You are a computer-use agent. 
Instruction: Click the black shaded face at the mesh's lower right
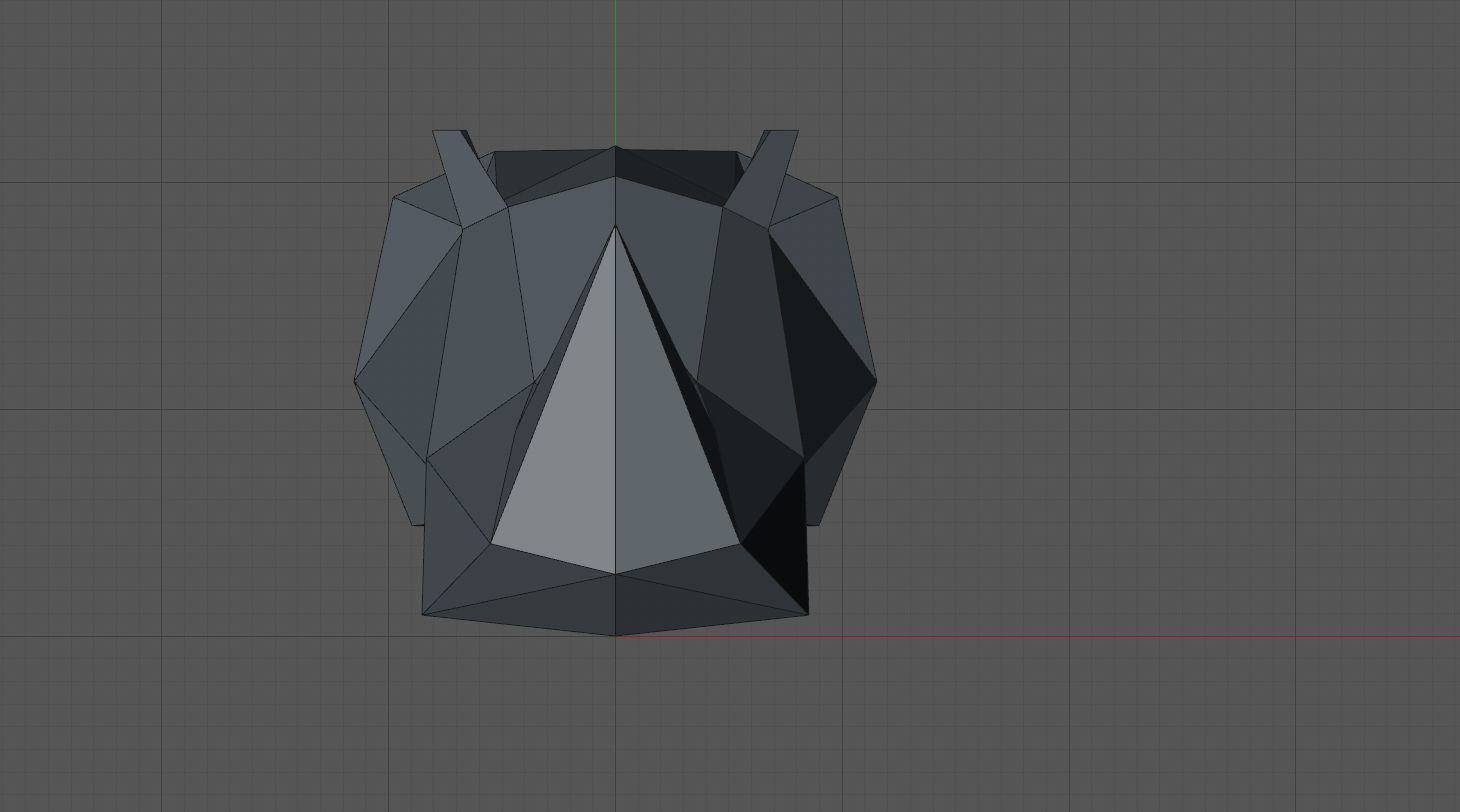point(783,545)
